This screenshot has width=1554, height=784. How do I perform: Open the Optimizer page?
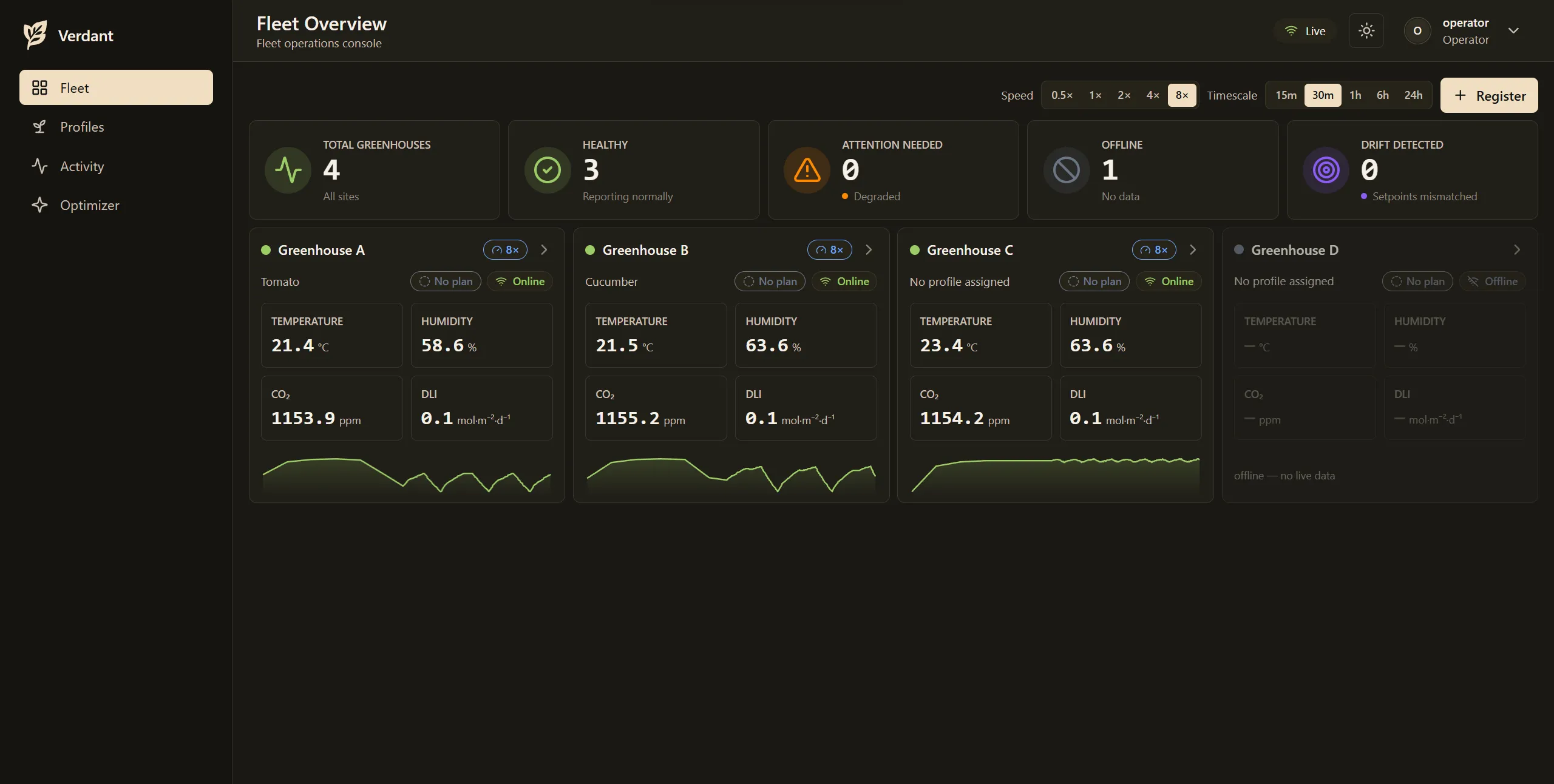116,205
